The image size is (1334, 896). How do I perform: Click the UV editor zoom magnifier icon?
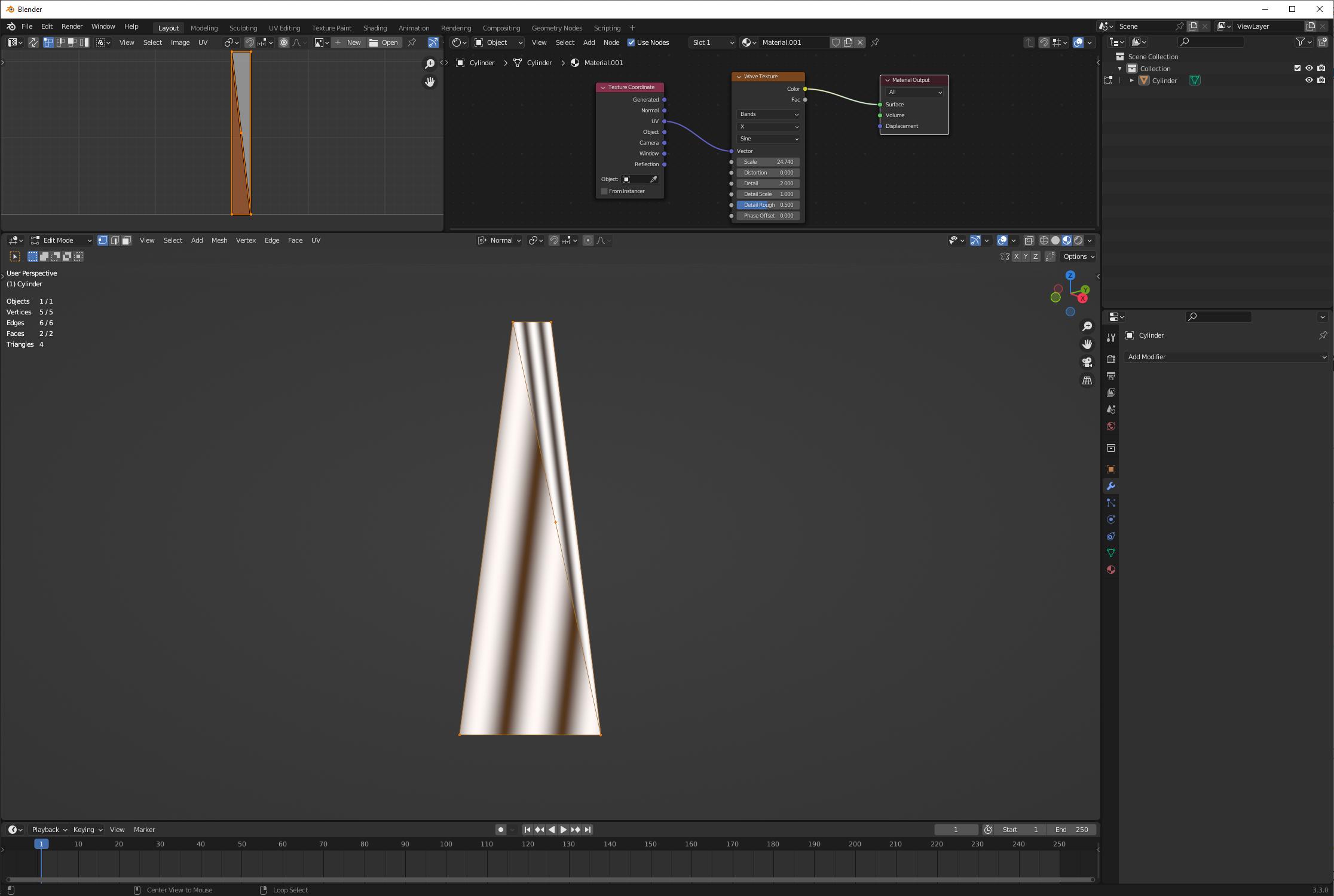coord(430,64)
